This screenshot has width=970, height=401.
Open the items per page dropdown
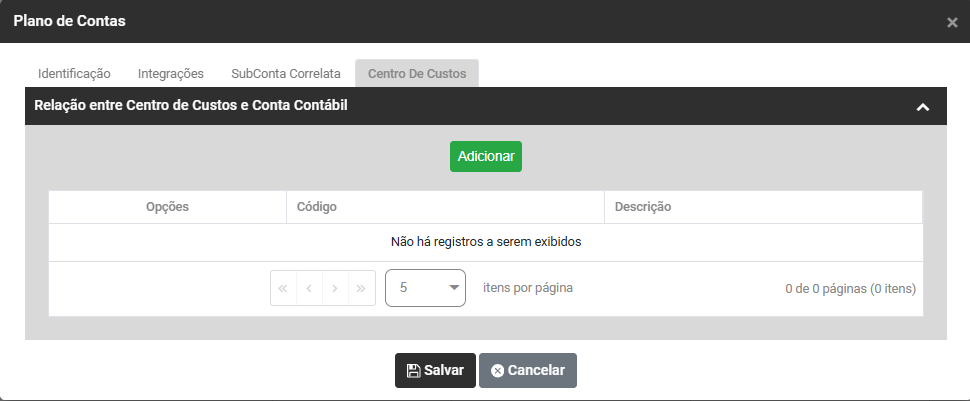425,288
